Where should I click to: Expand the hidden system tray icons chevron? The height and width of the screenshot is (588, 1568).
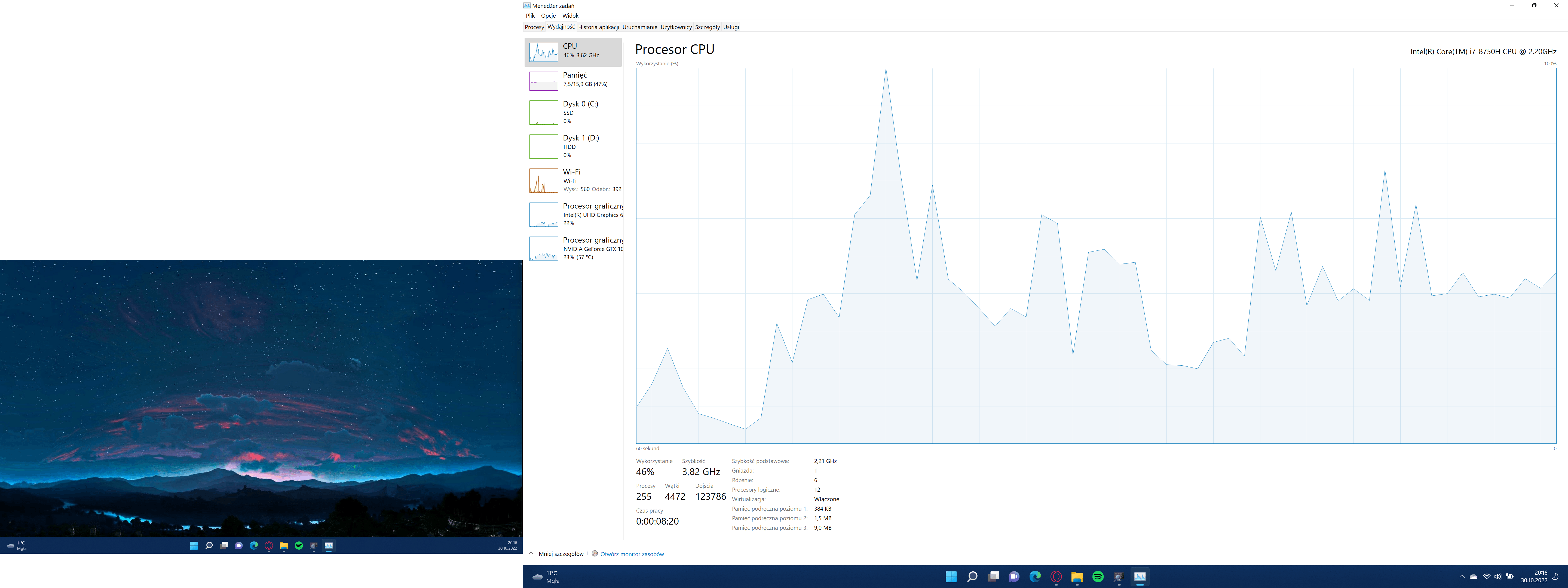pyautogui.click(x=1462, y=577)
